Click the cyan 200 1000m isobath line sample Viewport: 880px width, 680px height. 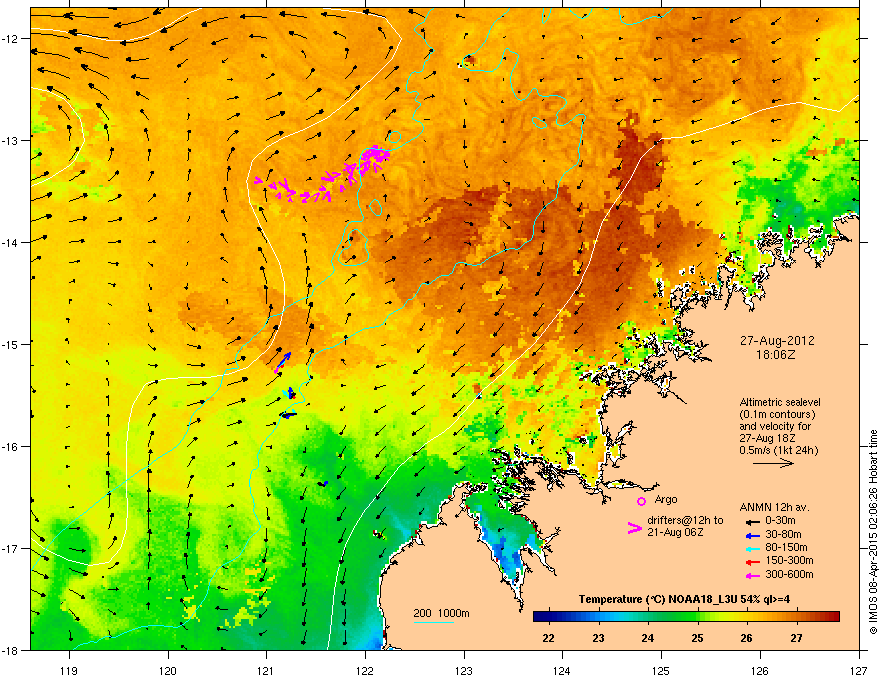433,622
